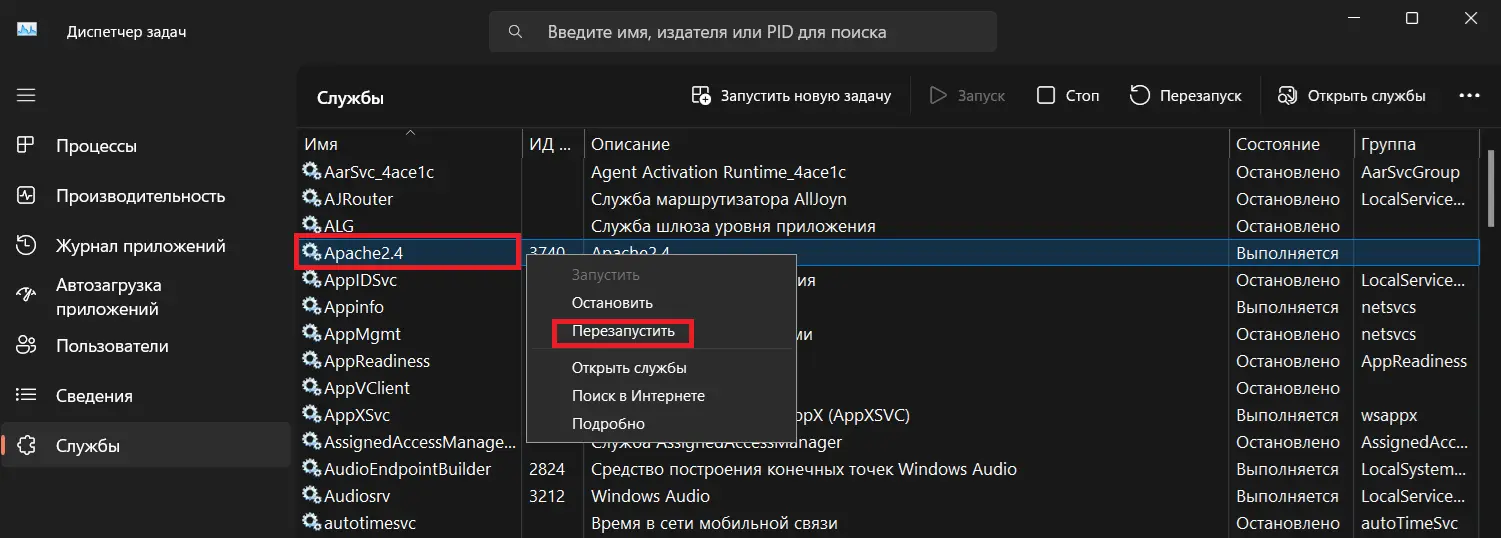
Task: Choose Остановить in the context menu
Action: point(612,303)
